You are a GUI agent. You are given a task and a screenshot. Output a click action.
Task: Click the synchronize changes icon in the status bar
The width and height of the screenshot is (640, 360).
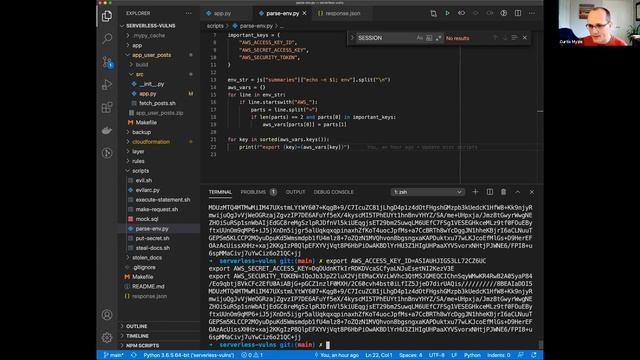point(133,355)
